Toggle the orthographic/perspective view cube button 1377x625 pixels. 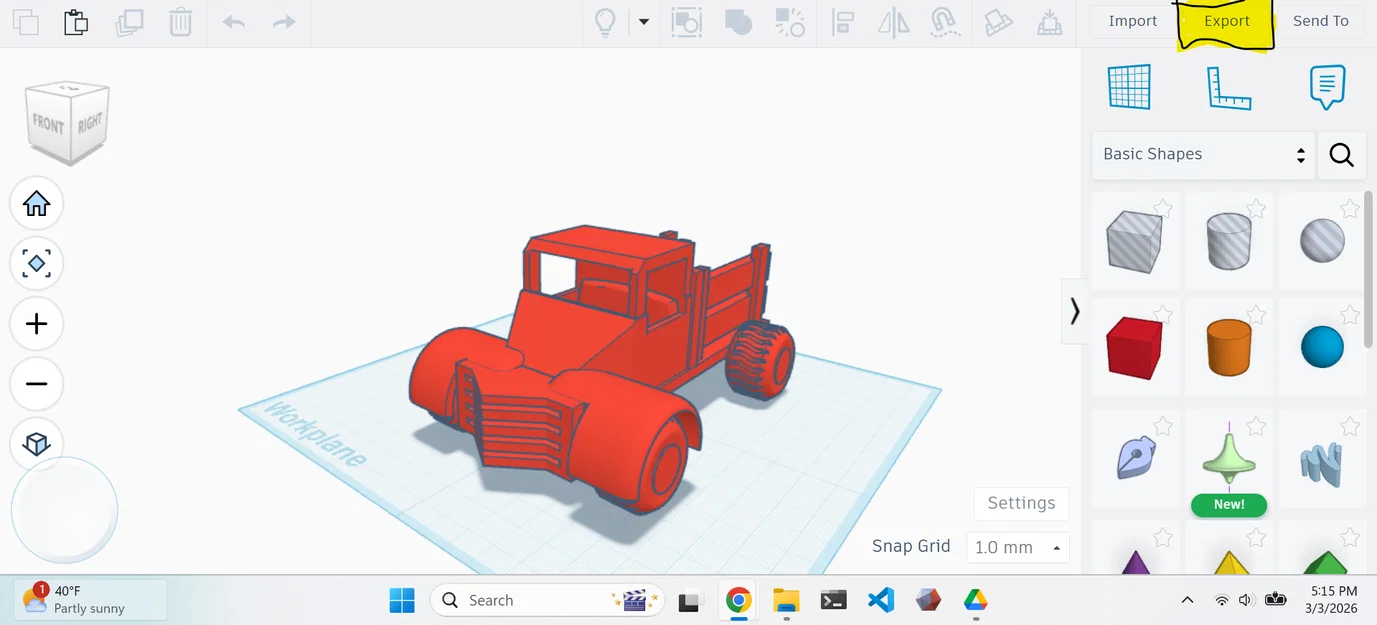(37, 444)
